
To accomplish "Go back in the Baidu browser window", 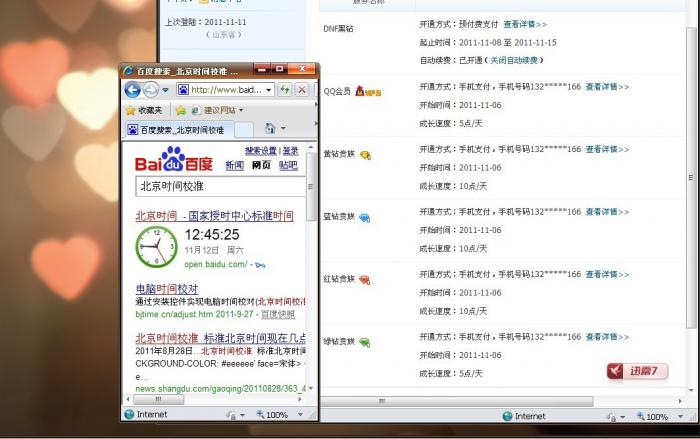I will click(132, 90).
